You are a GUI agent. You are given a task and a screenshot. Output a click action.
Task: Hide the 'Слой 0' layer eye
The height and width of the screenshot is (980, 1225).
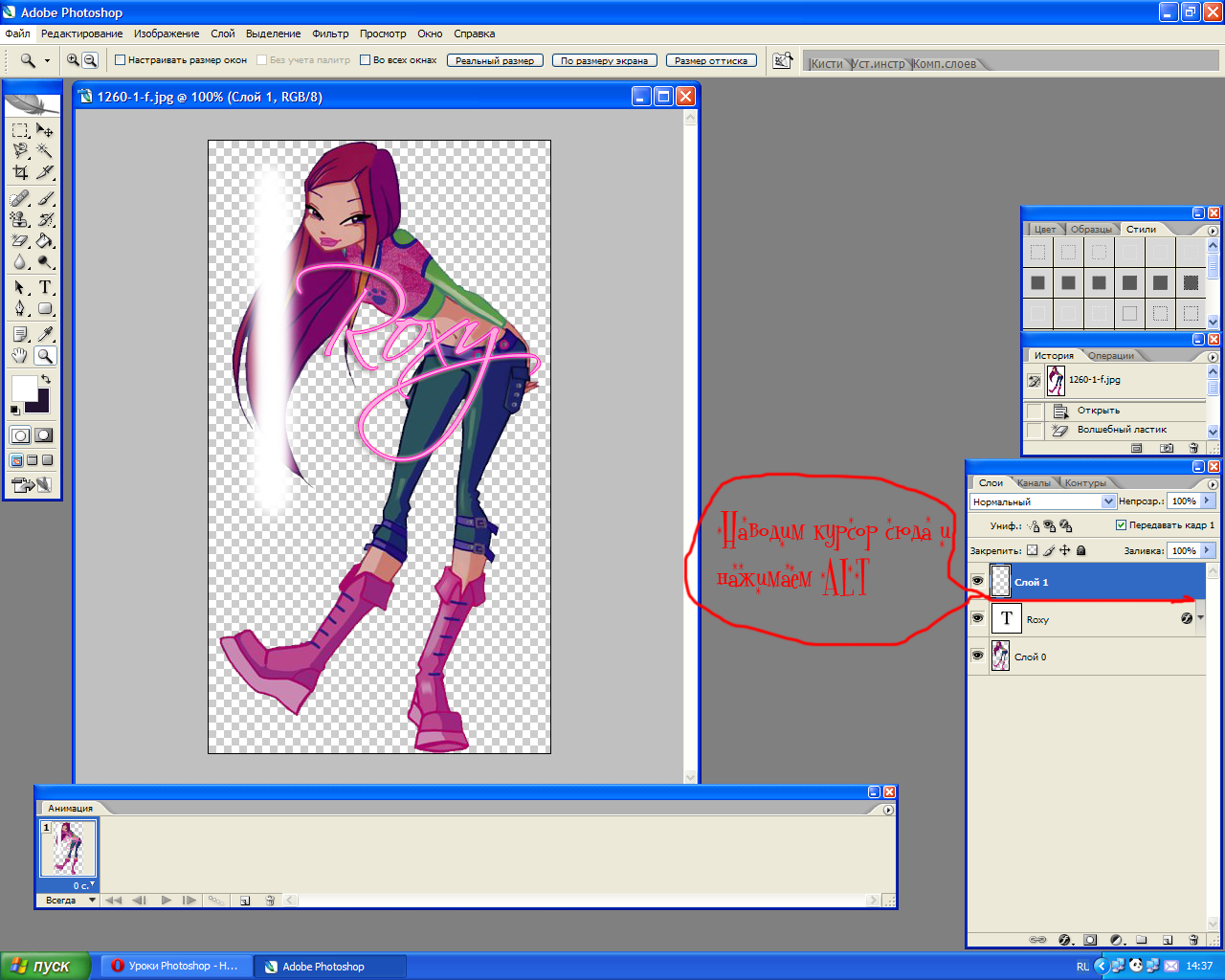[977, 656]
